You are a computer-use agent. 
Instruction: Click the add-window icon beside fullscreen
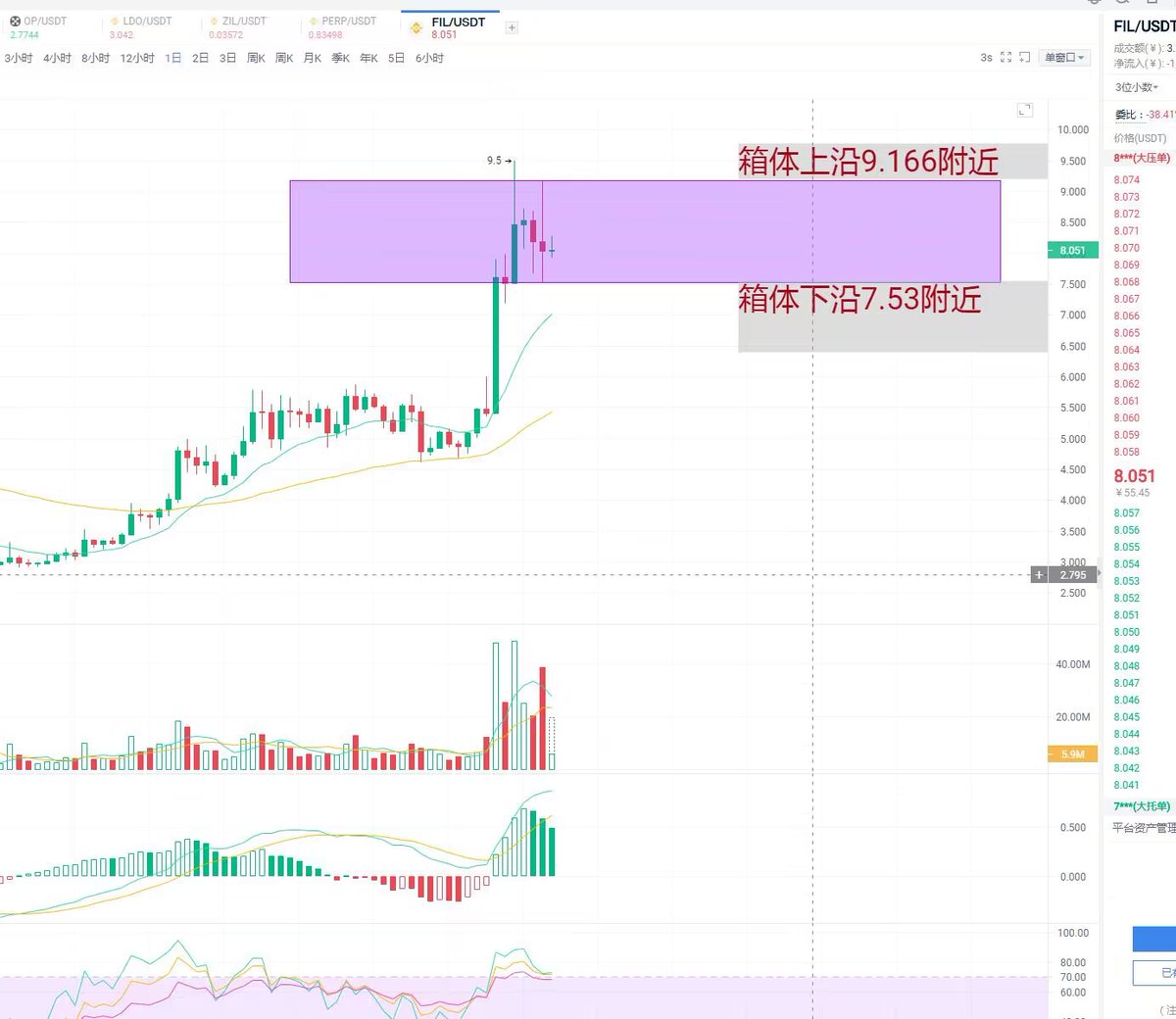tap(1025, 58)
